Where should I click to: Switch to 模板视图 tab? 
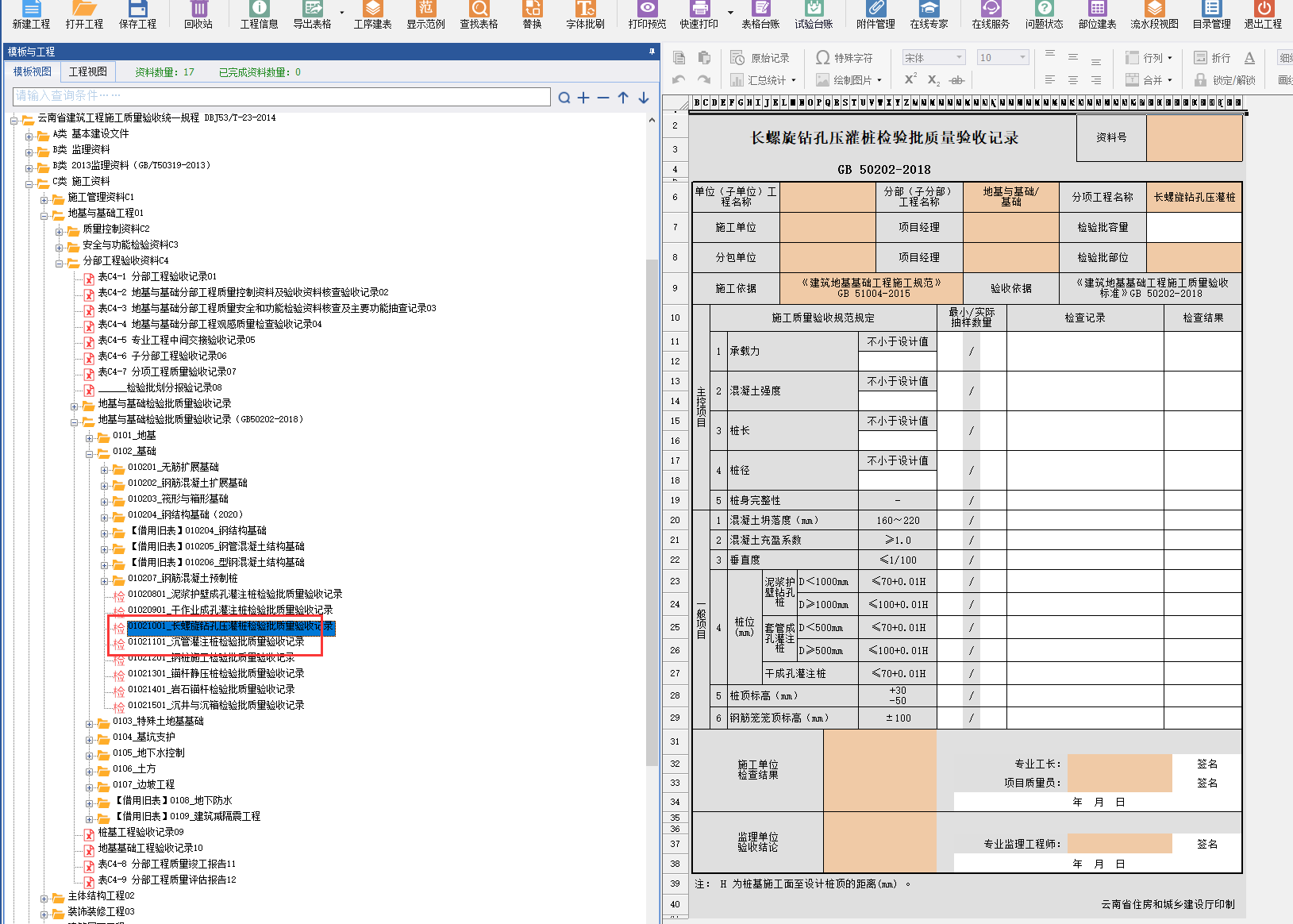pos(33,71)
